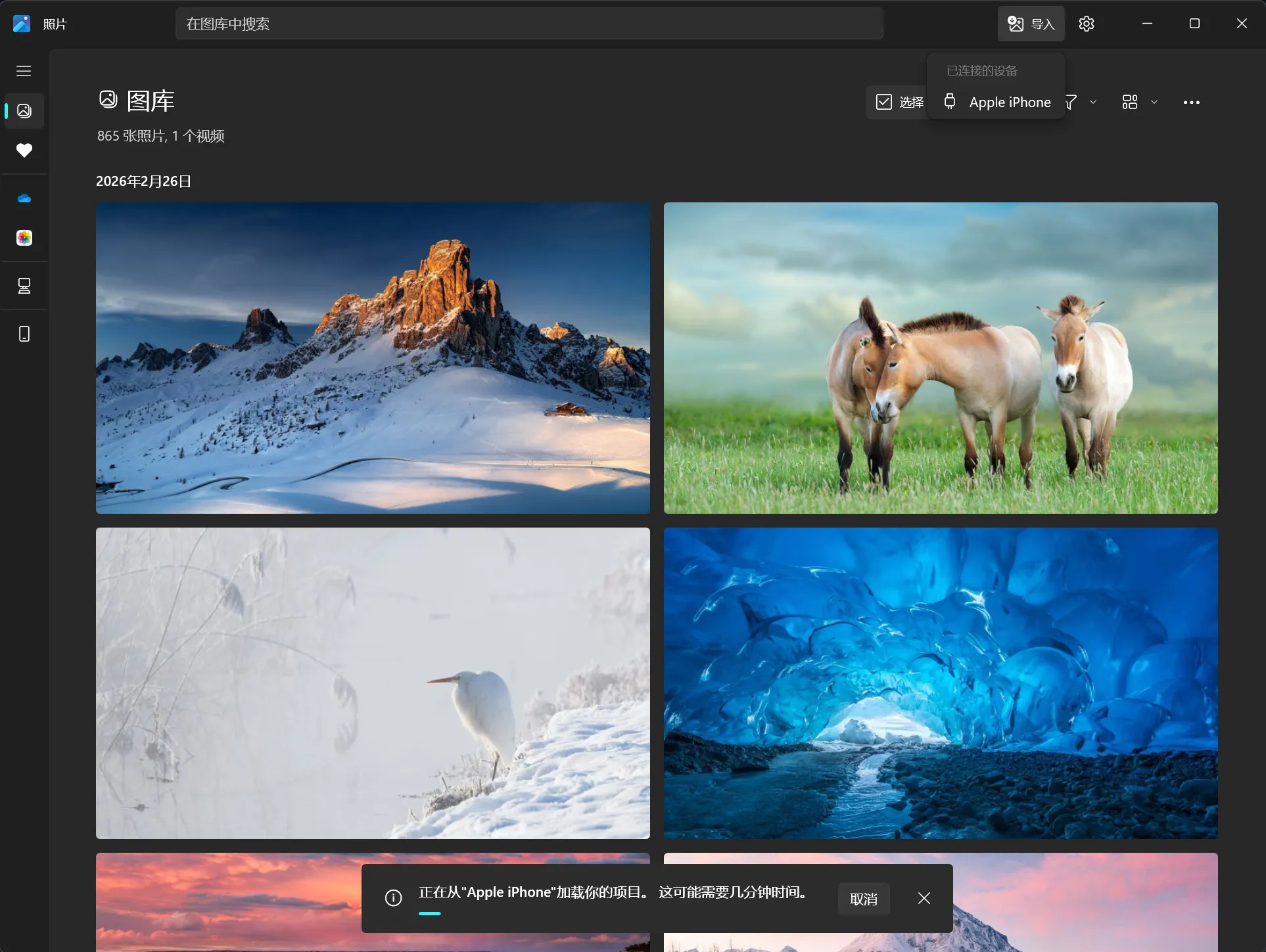1266x952 pixels.
Task: Click the search gallery input field
Action: (x=528, y=24)
